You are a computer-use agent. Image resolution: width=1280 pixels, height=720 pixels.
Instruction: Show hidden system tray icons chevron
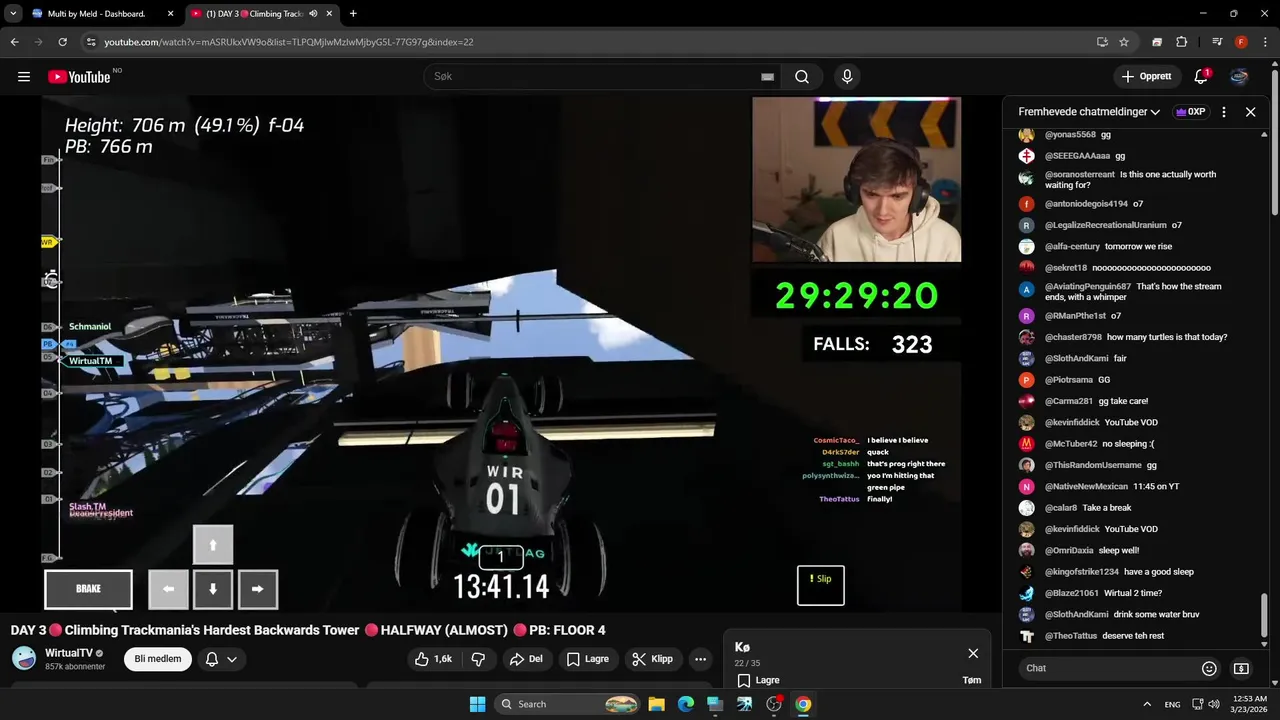[1147, 704]
